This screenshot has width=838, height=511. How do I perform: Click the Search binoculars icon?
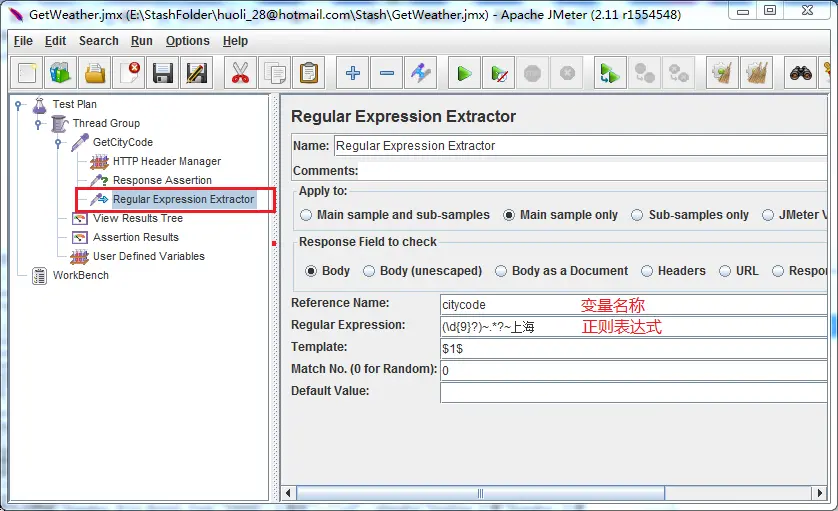801,73
